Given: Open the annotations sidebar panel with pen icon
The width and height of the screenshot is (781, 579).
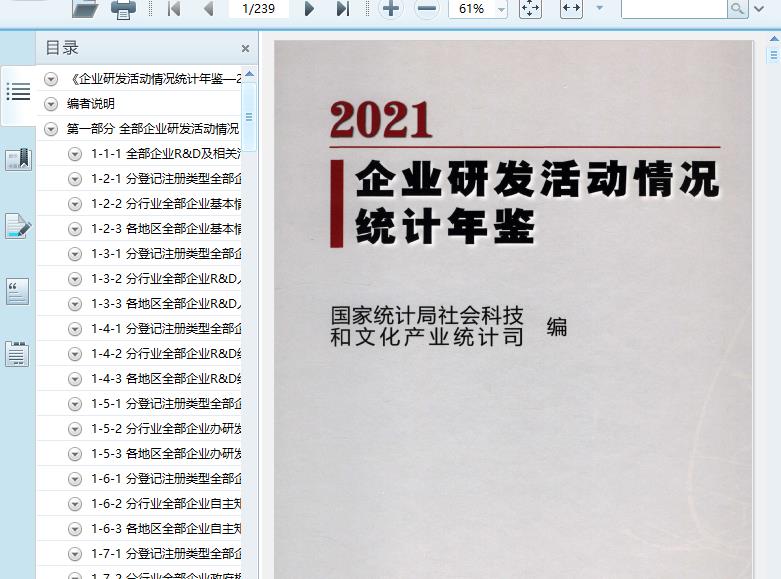Looking at the screenshot, I should [18, 226].
